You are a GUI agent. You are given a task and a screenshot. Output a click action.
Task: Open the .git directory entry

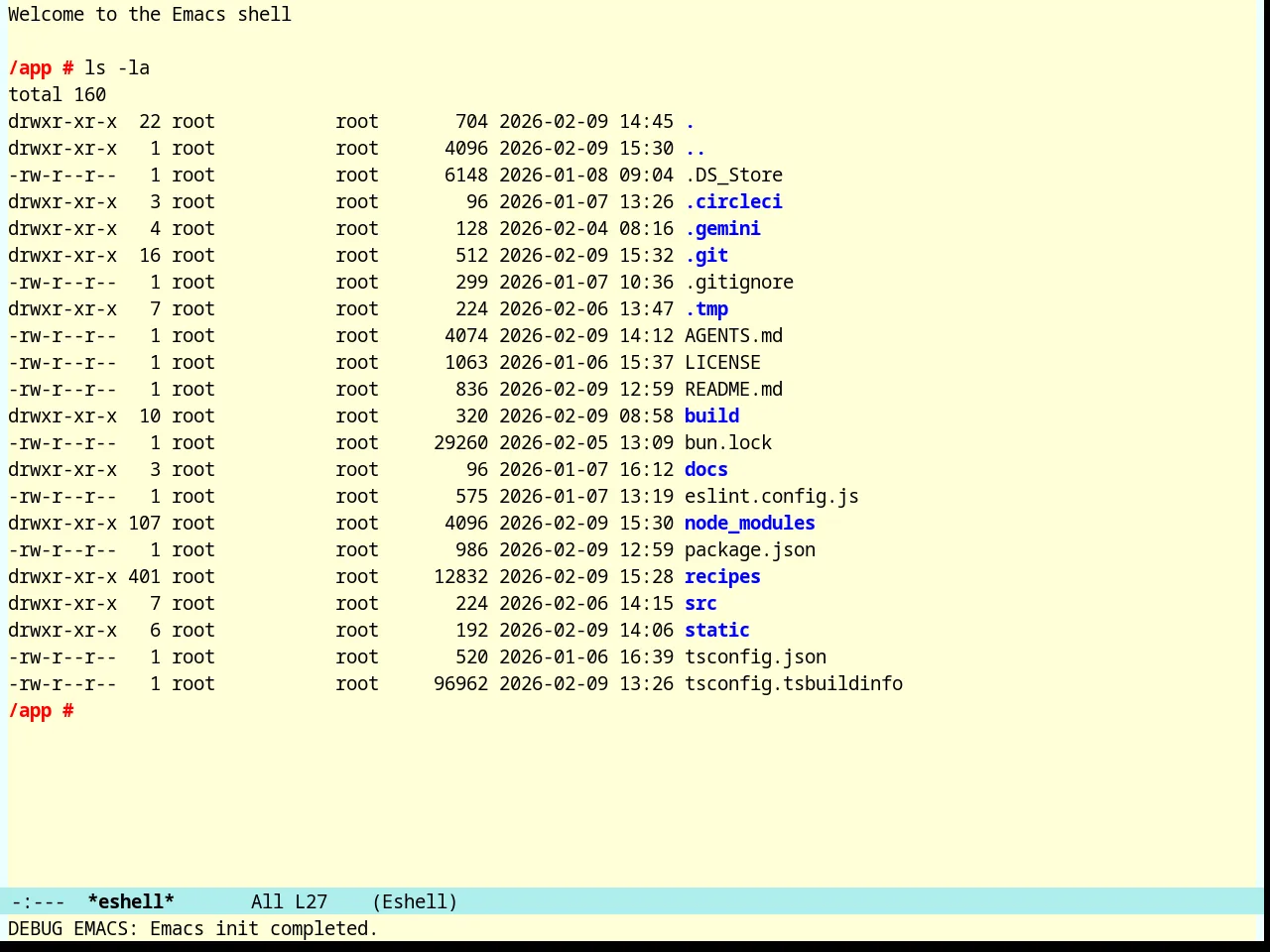click(706, 256)
